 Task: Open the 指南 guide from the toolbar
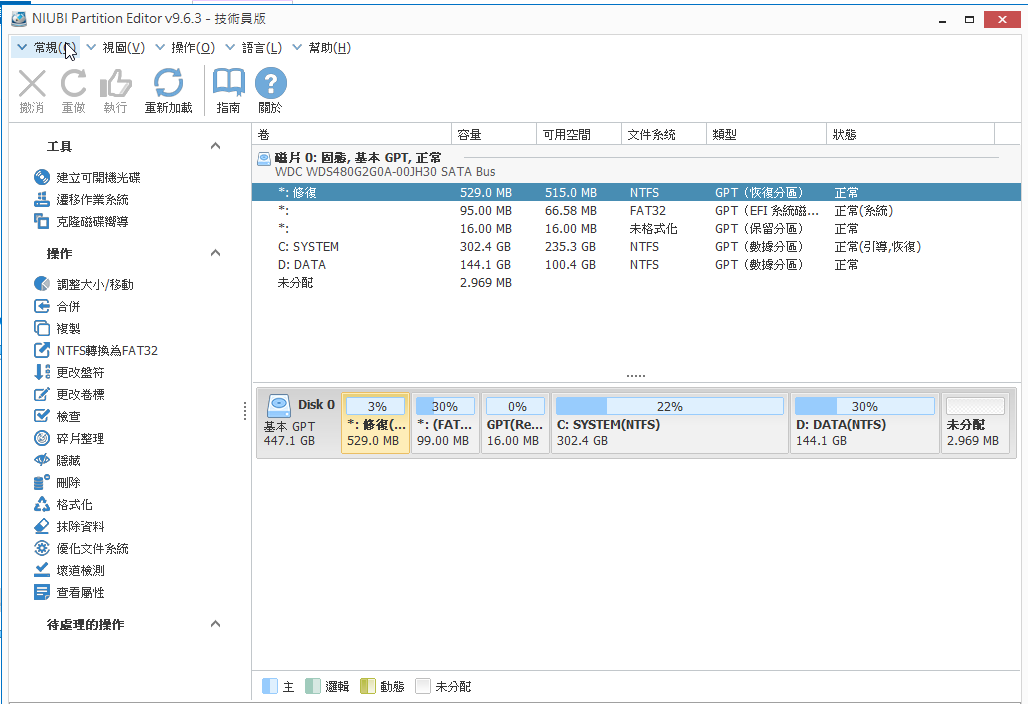coord(228,89)
